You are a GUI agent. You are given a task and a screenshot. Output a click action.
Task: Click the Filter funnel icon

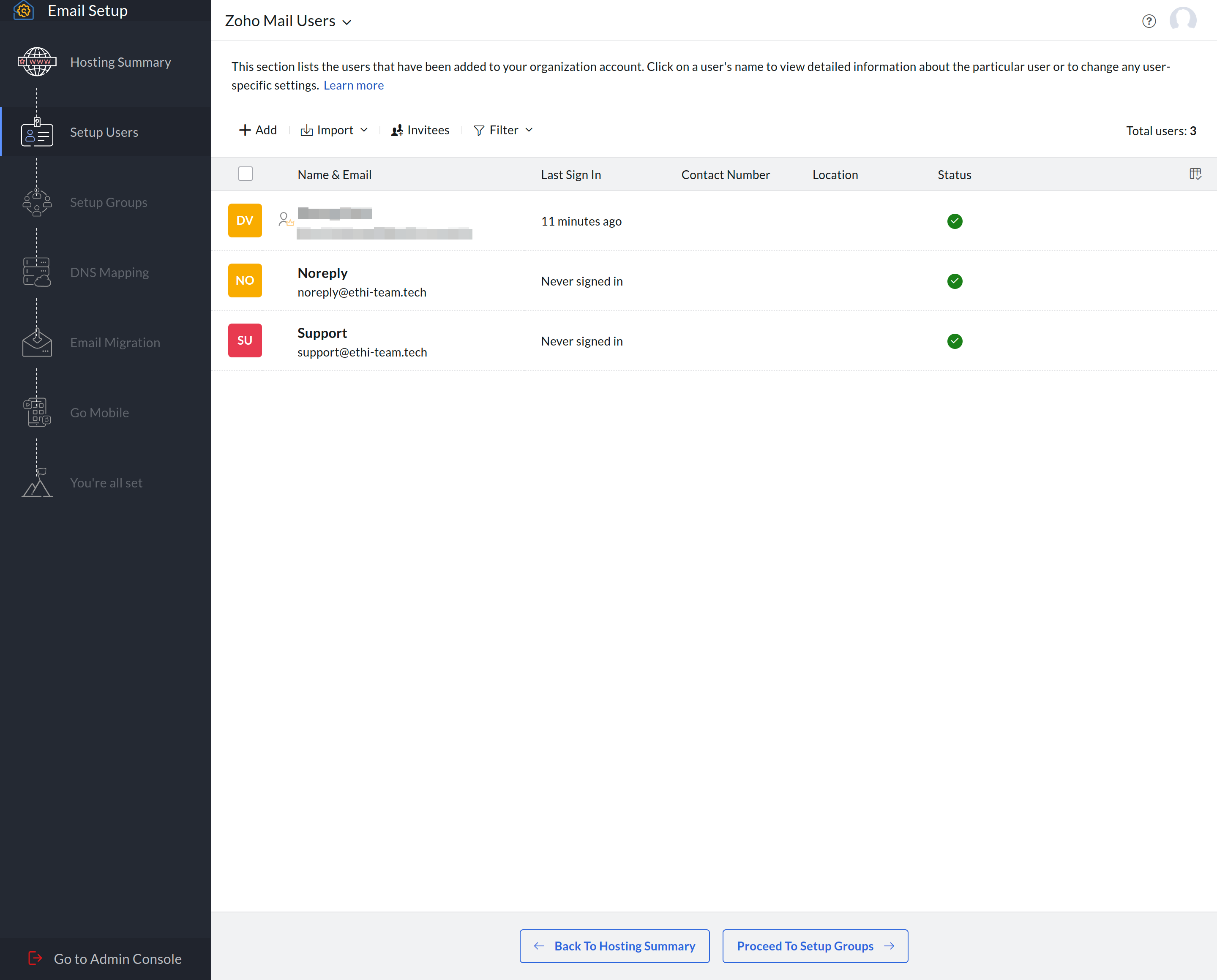479,131
